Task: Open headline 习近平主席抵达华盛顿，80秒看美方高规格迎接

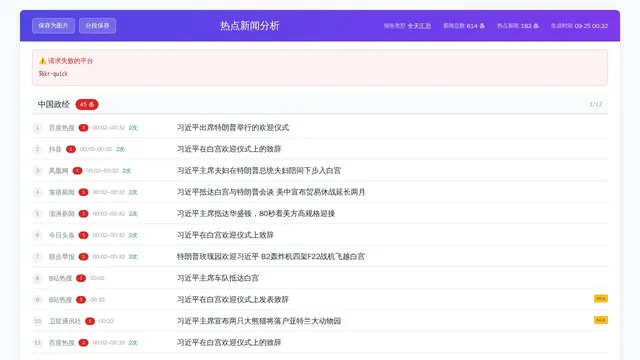Action: coord(256,213)
